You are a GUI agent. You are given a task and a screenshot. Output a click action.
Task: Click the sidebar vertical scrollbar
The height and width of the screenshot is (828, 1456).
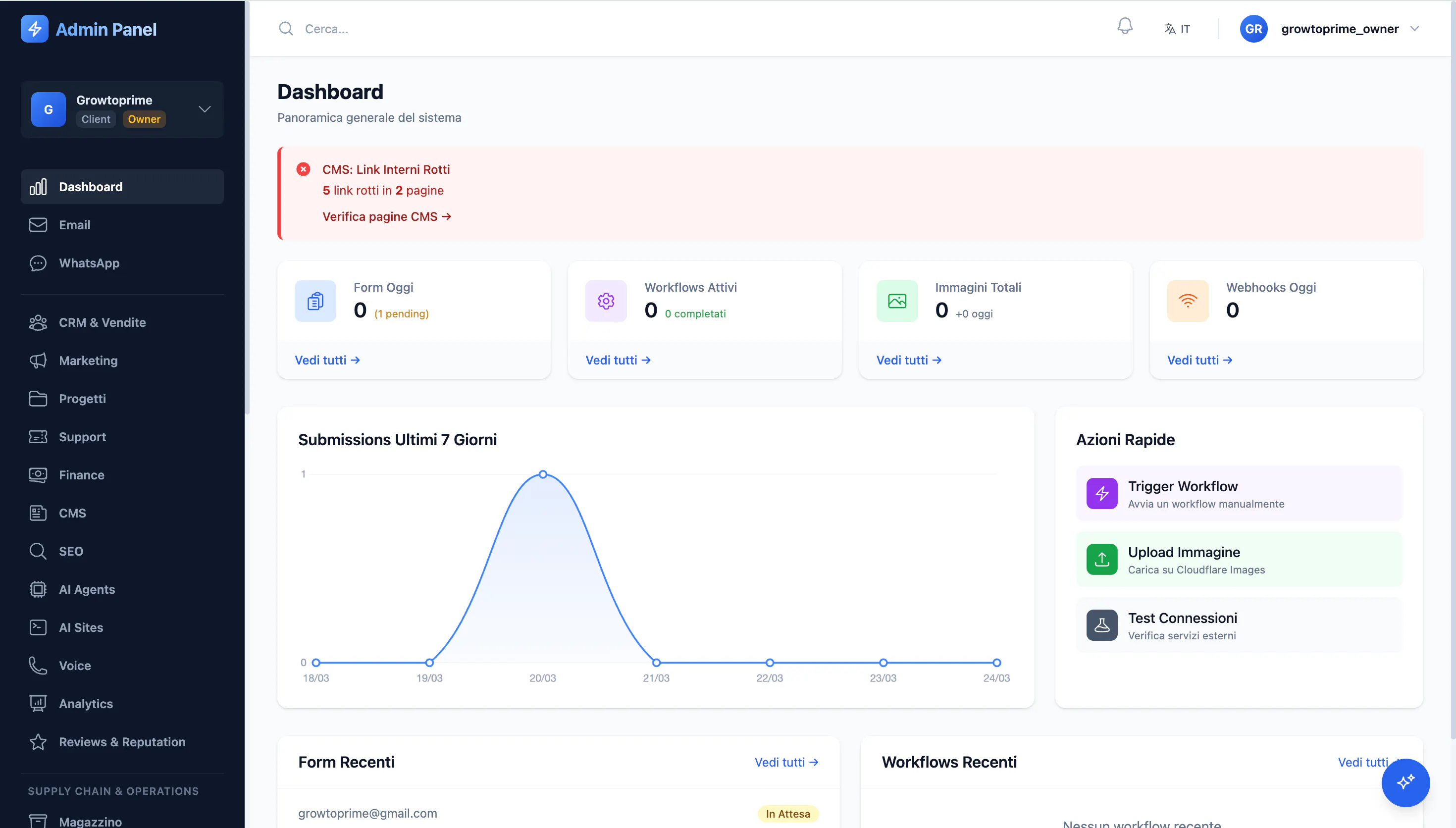[247, 207]
